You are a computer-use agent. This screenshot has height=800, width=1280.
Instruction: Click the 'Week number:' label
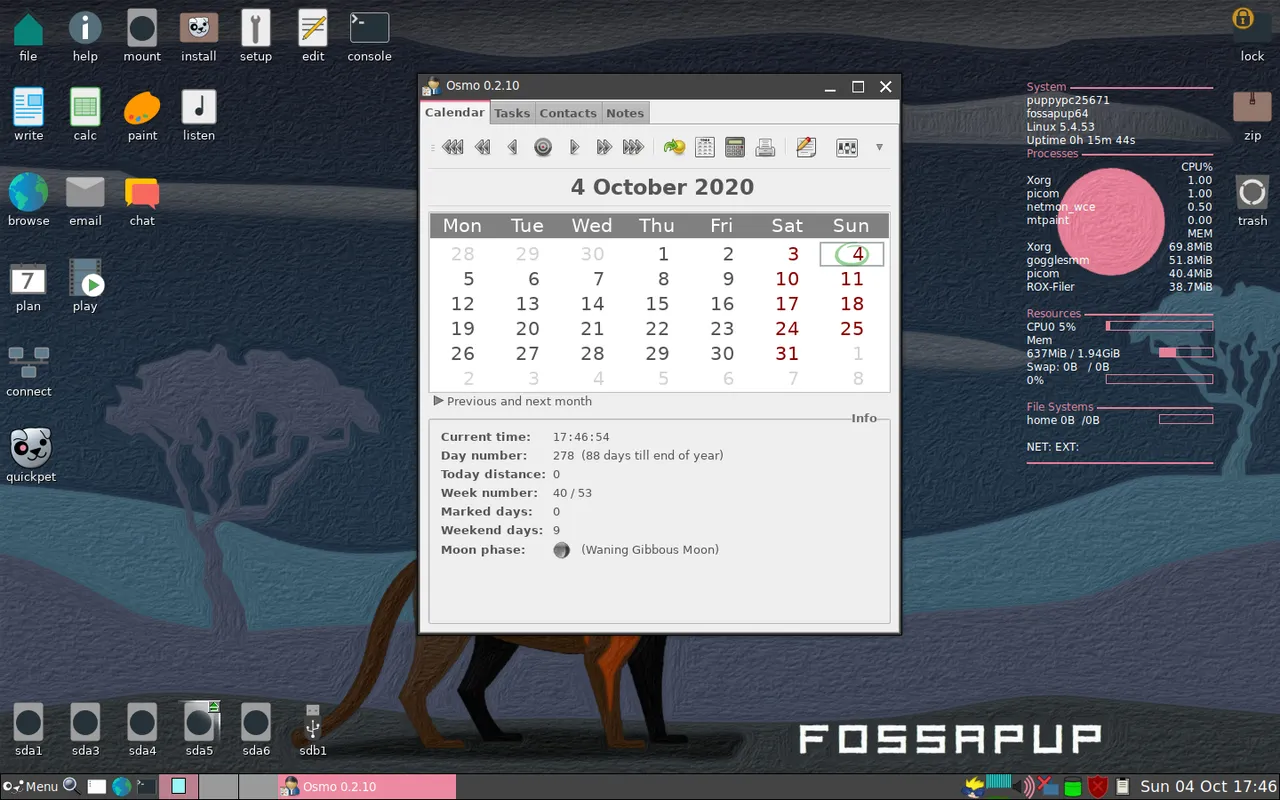(489, 493)
